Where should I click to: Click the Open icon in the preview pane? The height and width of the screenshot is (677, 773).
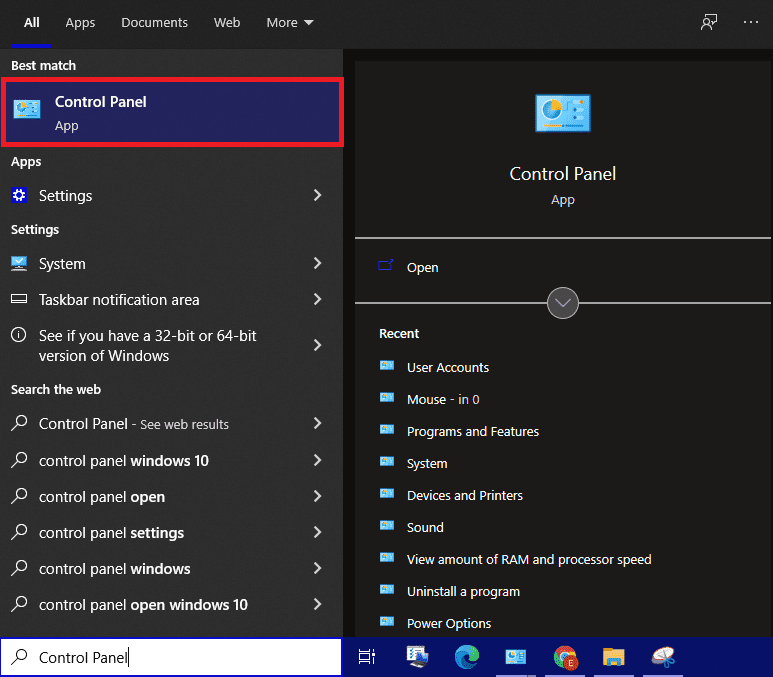[x=386, y=266]
